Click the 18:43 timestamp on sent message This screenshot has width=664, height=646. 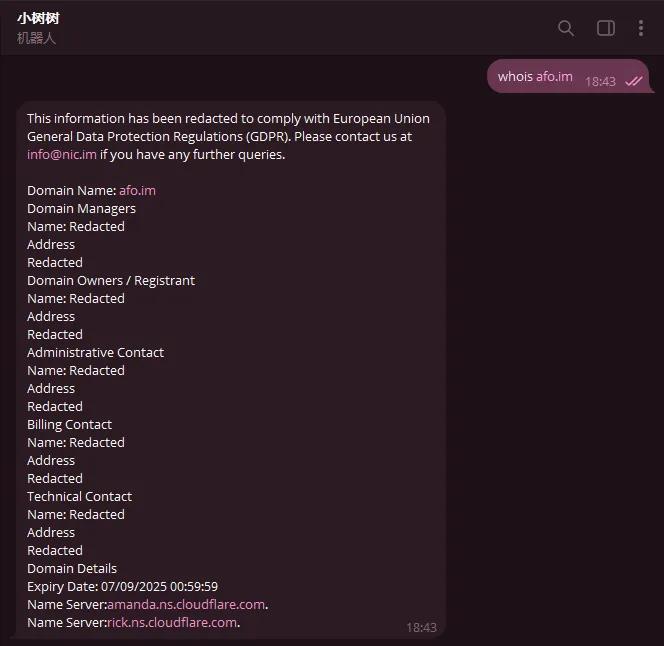pos(600,81)
